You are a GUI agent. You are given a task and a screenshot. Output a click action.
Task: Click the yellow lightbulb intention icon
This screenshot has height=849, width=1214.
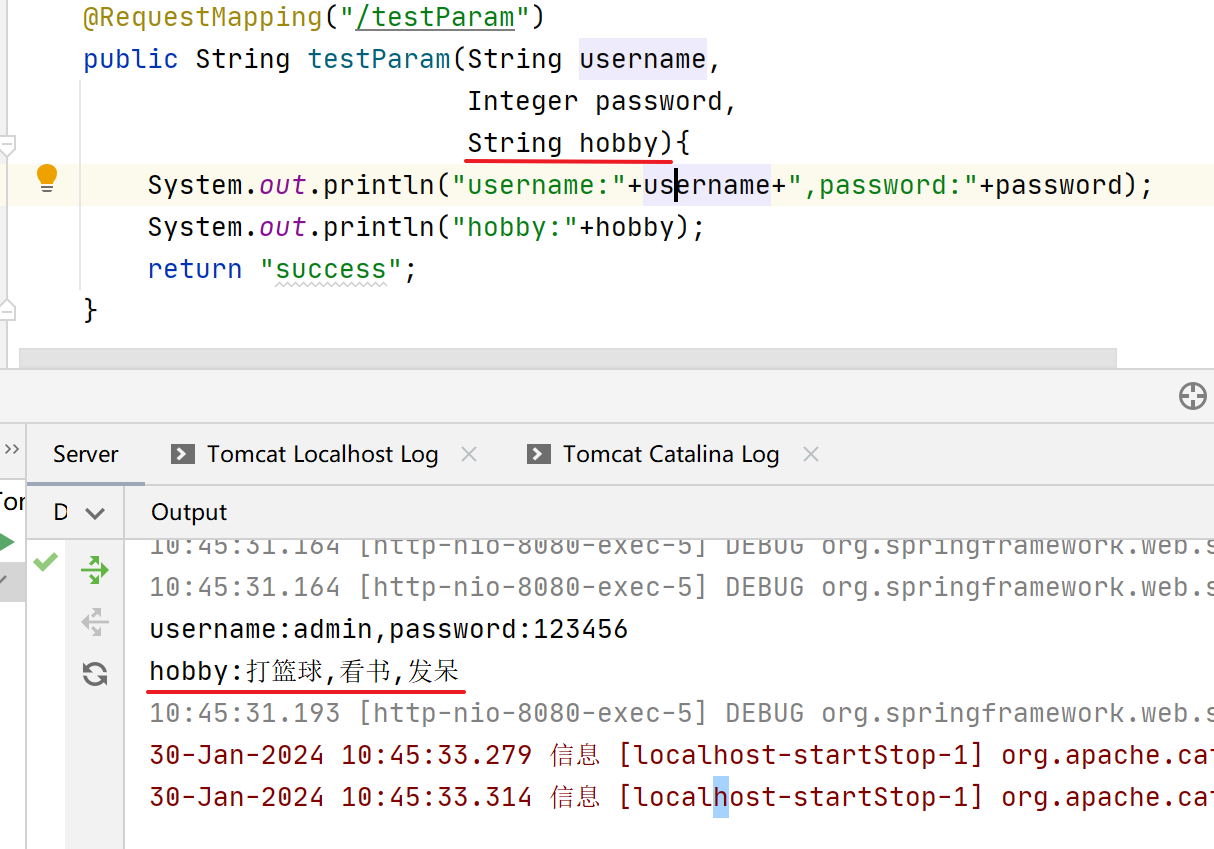pos(47,178)
